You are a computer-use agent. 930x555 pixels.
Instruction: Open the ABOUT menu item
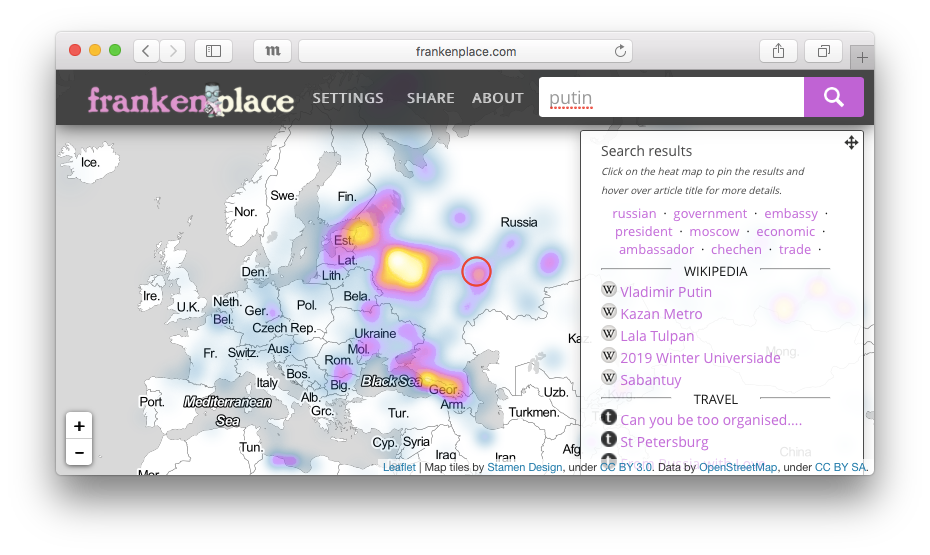pyautogui.click(x=498, y=98)
